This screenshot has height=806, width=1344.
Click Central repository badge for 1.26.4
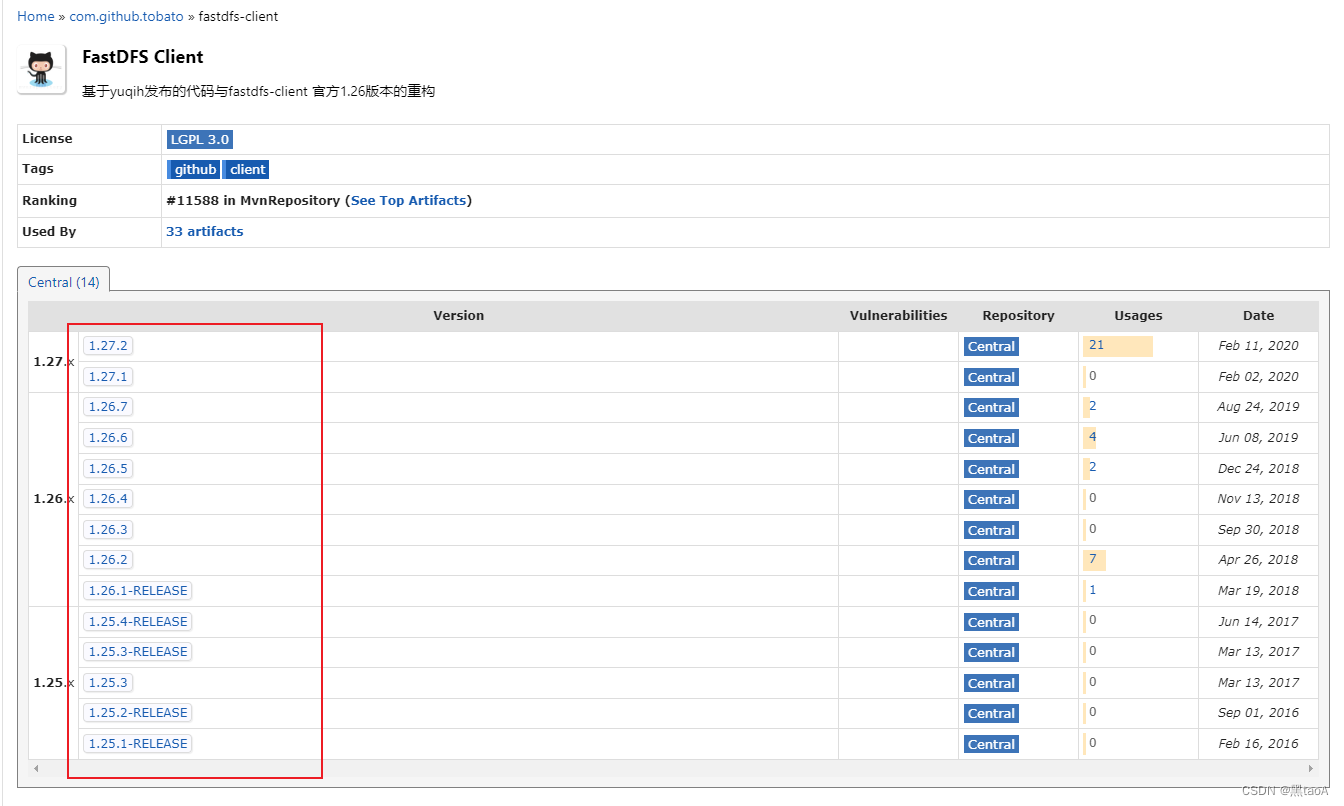click(x=991, y=499)
